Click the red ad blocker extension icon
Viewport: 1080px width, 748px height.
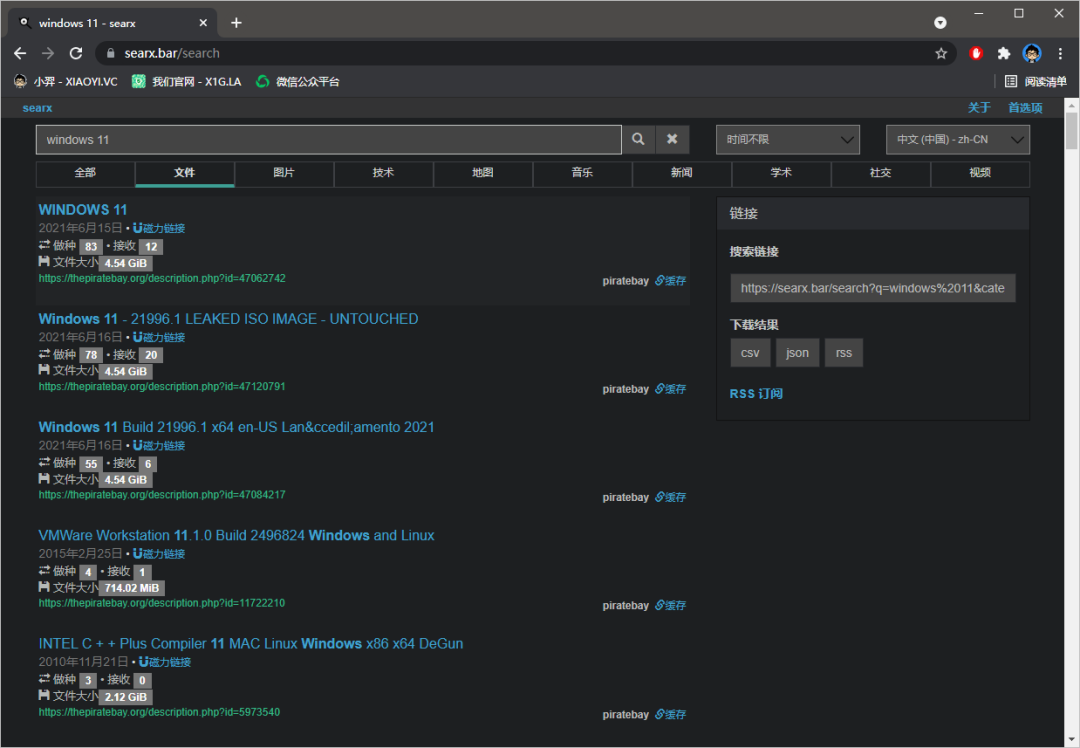[976, 53]
